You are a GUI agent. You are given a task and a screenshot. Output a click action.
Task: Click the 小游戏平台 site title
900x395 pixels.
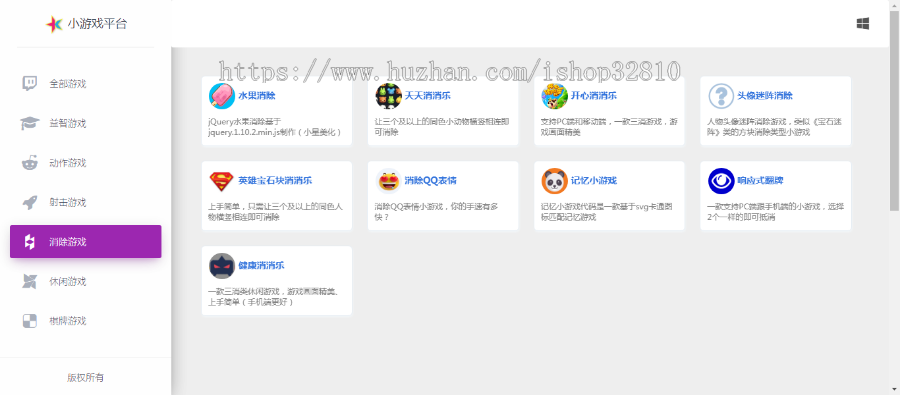tap(97, 24)
